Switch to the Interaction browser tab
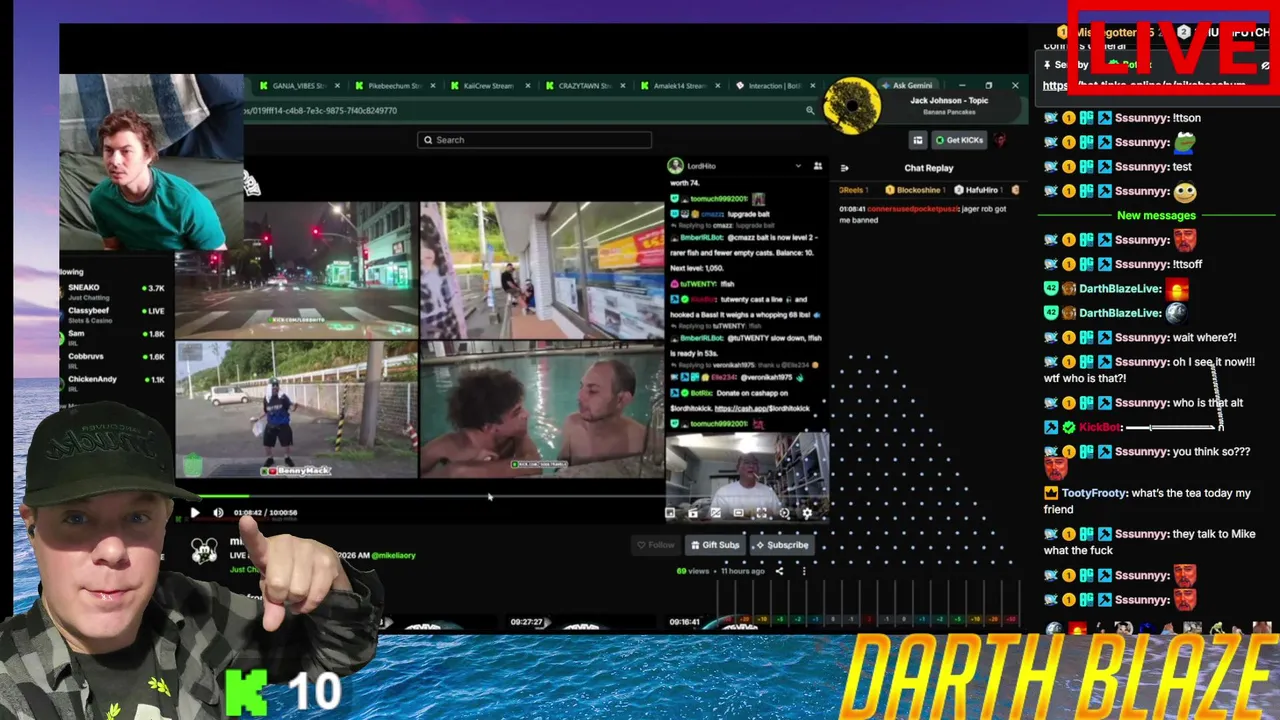This screenshot has width=1280, height=720. pos(774,86)
